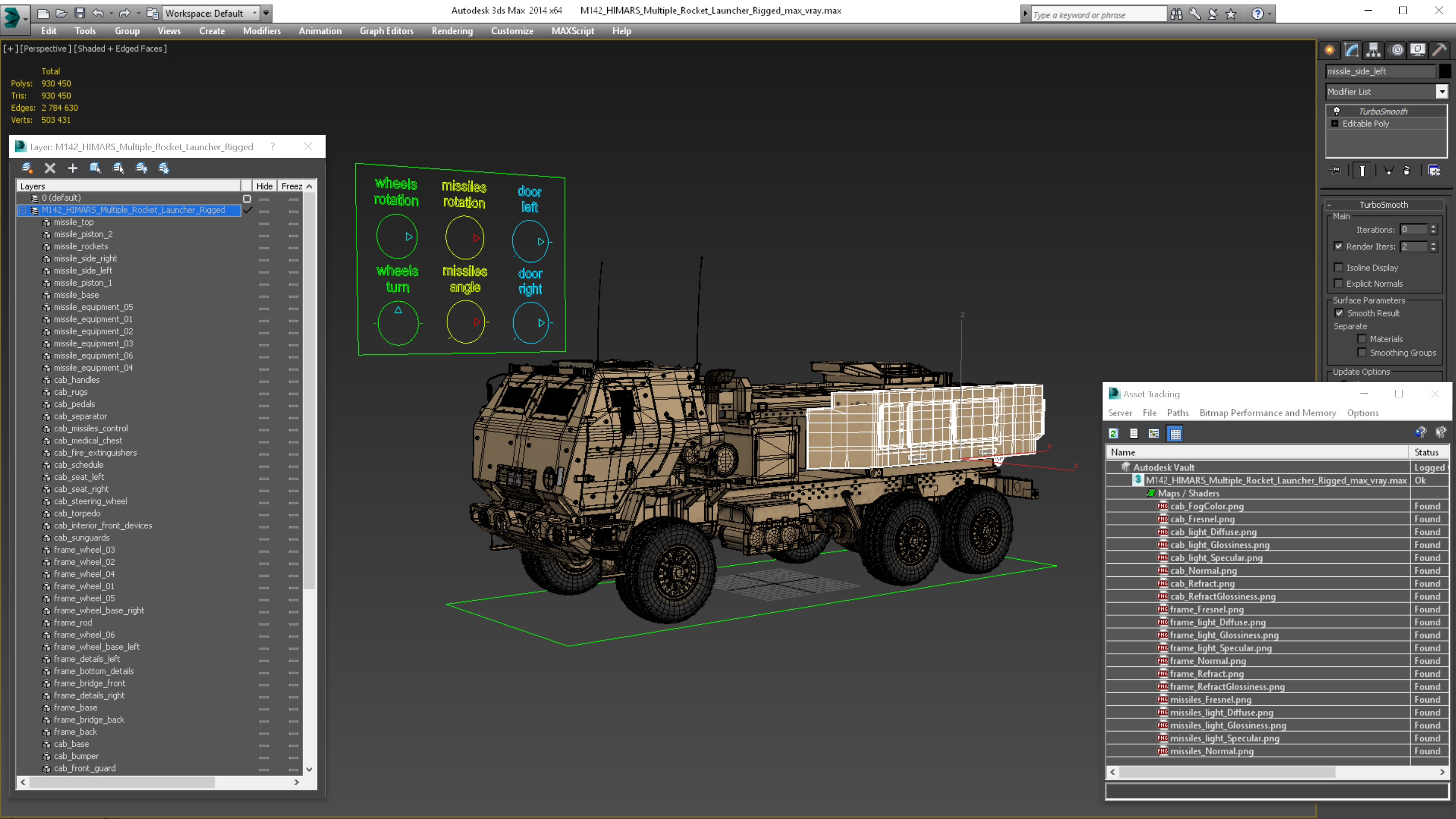Click the binoculars search icon in title bar
Screen dimensions: 1456x819
tap(1176, 14)
